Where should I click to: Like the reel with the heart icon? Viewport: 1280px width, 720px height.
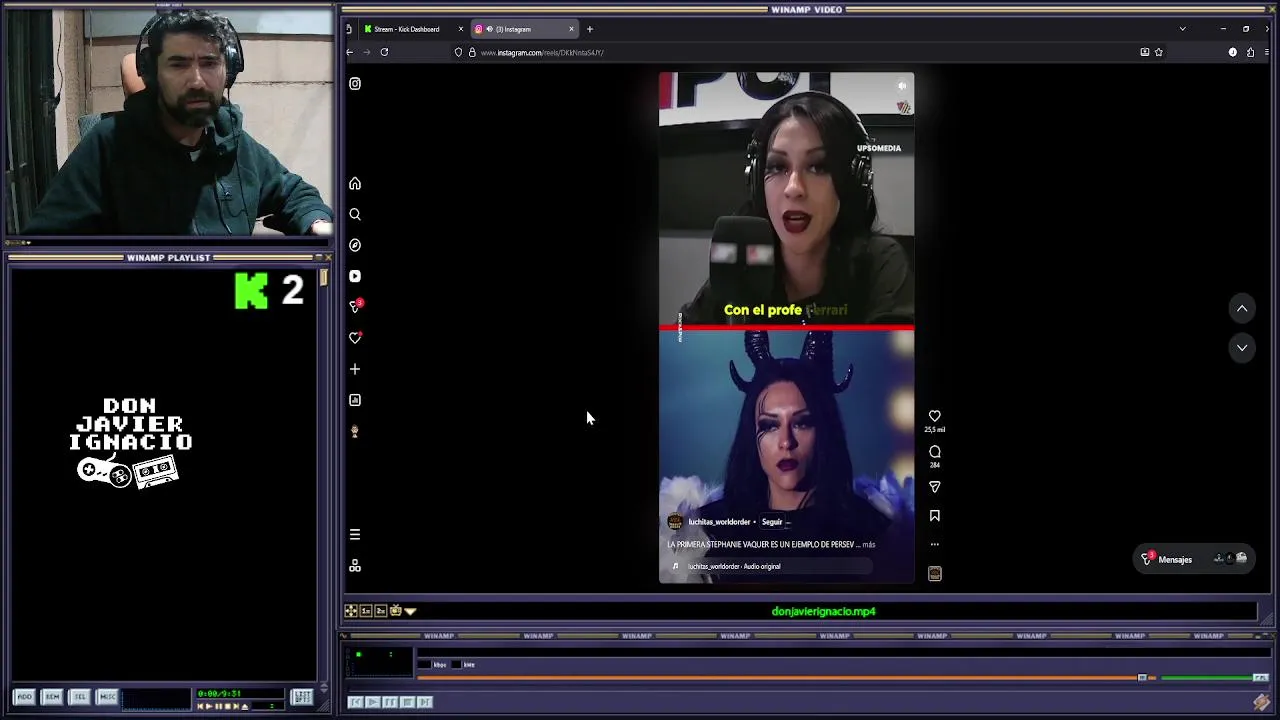[935, 416]
